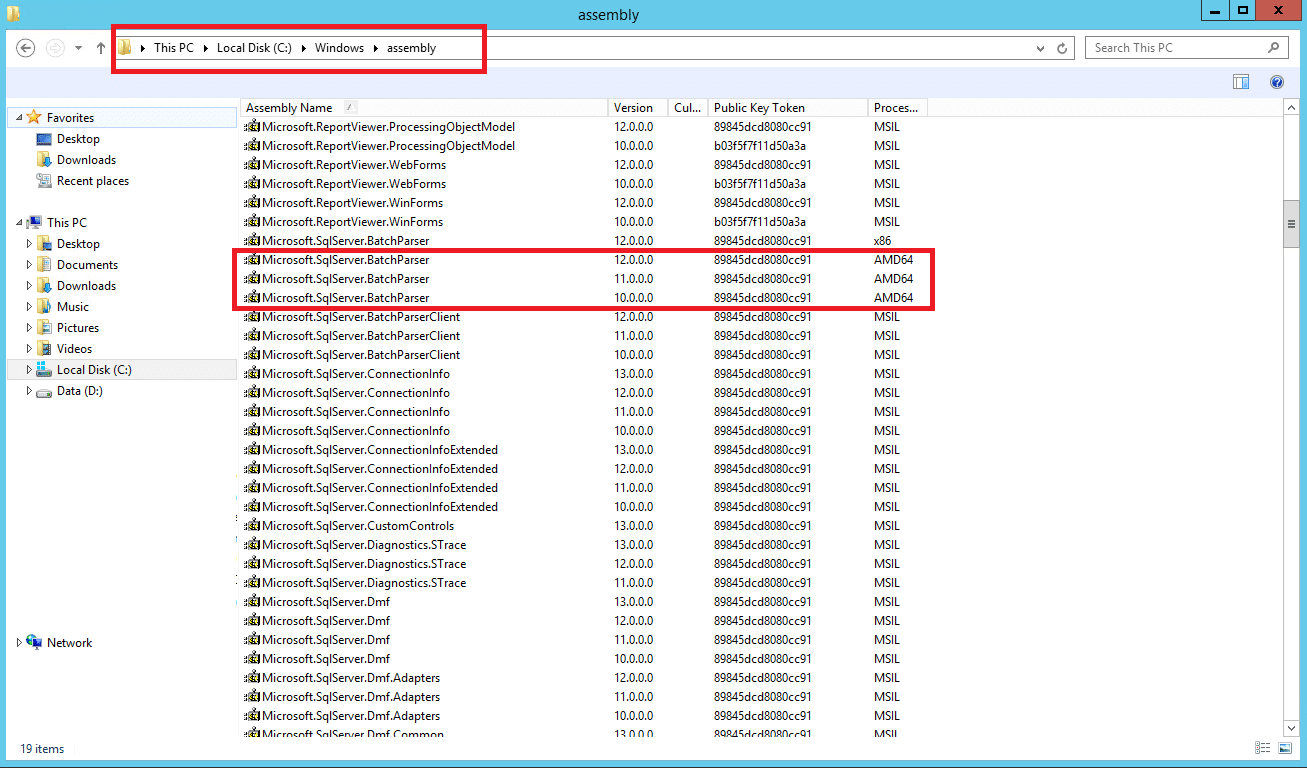Sort by Processor Architecture column header
The width and height of the screenshot is (1307, 768).
click(898, 107)
